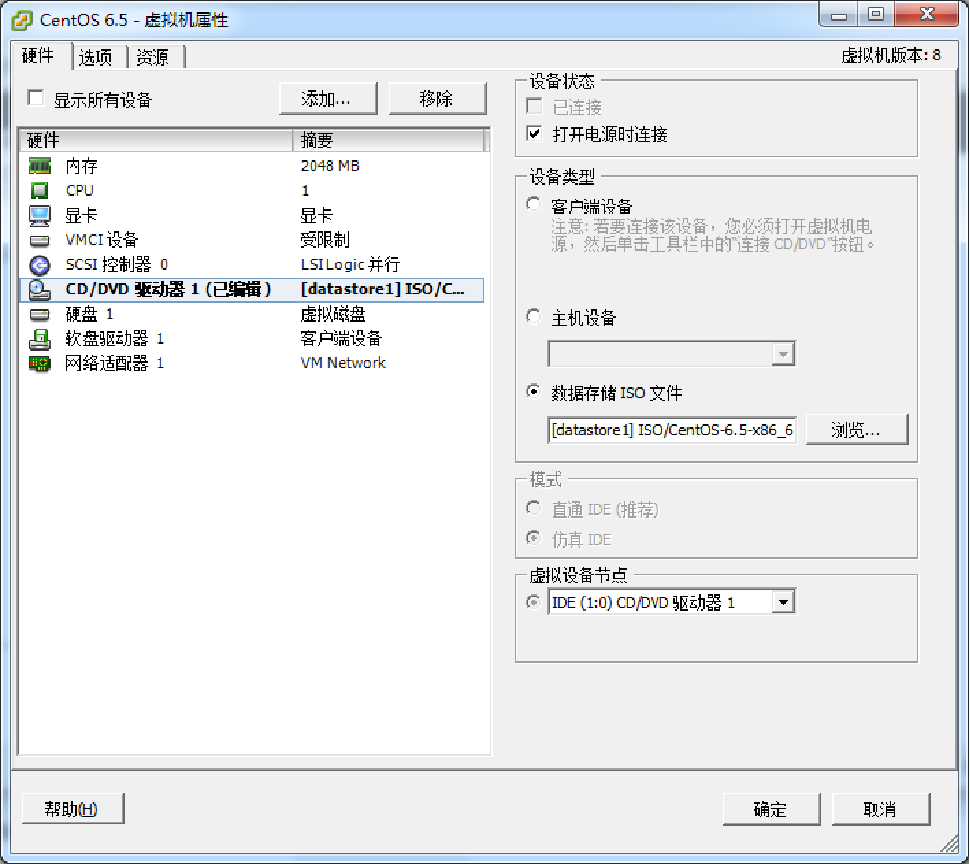This screenshot has width=970, height=864.
Task: Click the 确定 button
Action: (x=771, y=809)
